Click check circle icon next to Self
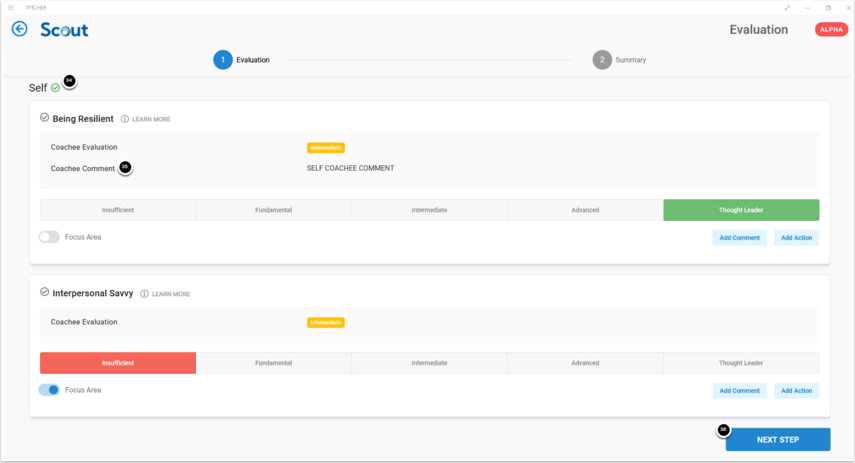Viewport: 855px width, 463px height. point(55,88)
